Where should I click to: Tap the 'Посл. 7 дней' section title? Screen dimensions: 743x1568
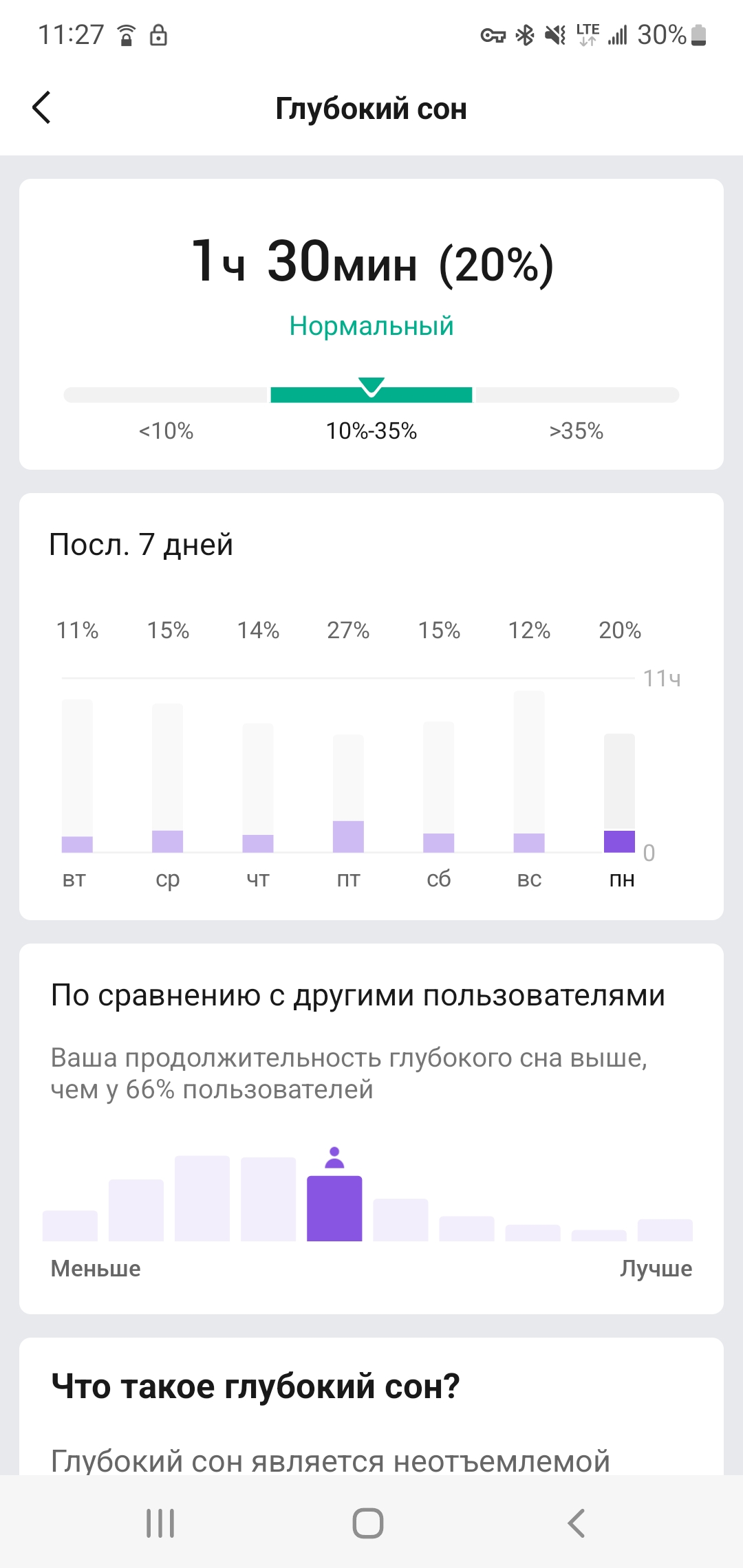tap(141, 545)
